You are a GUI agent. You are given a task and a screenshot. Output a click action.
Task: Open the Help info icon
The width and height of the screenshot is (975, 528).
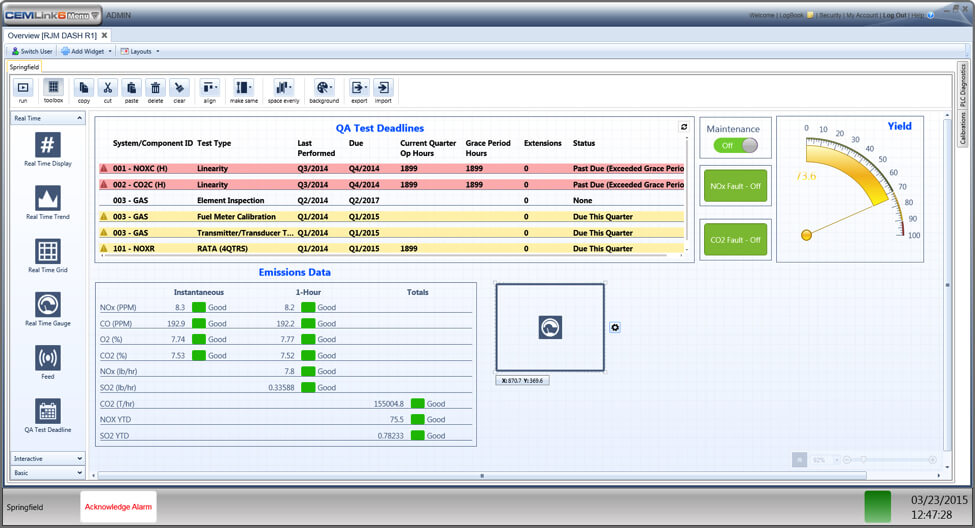pyautogui.click(x=930, y=15)
